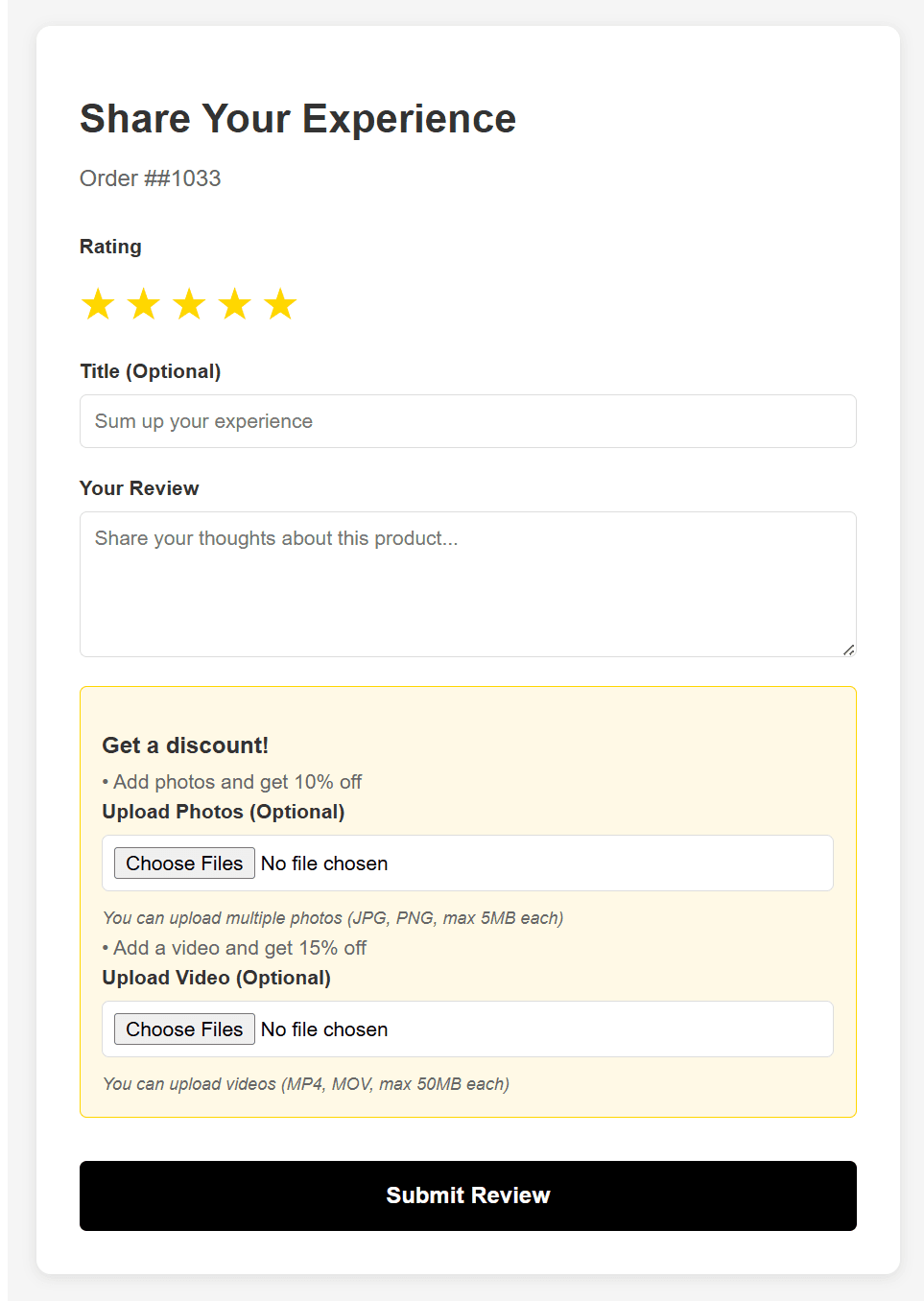This screenshot has height=1301, width=924.
Task: Click Submit Review
Action: pos(467,1195)
